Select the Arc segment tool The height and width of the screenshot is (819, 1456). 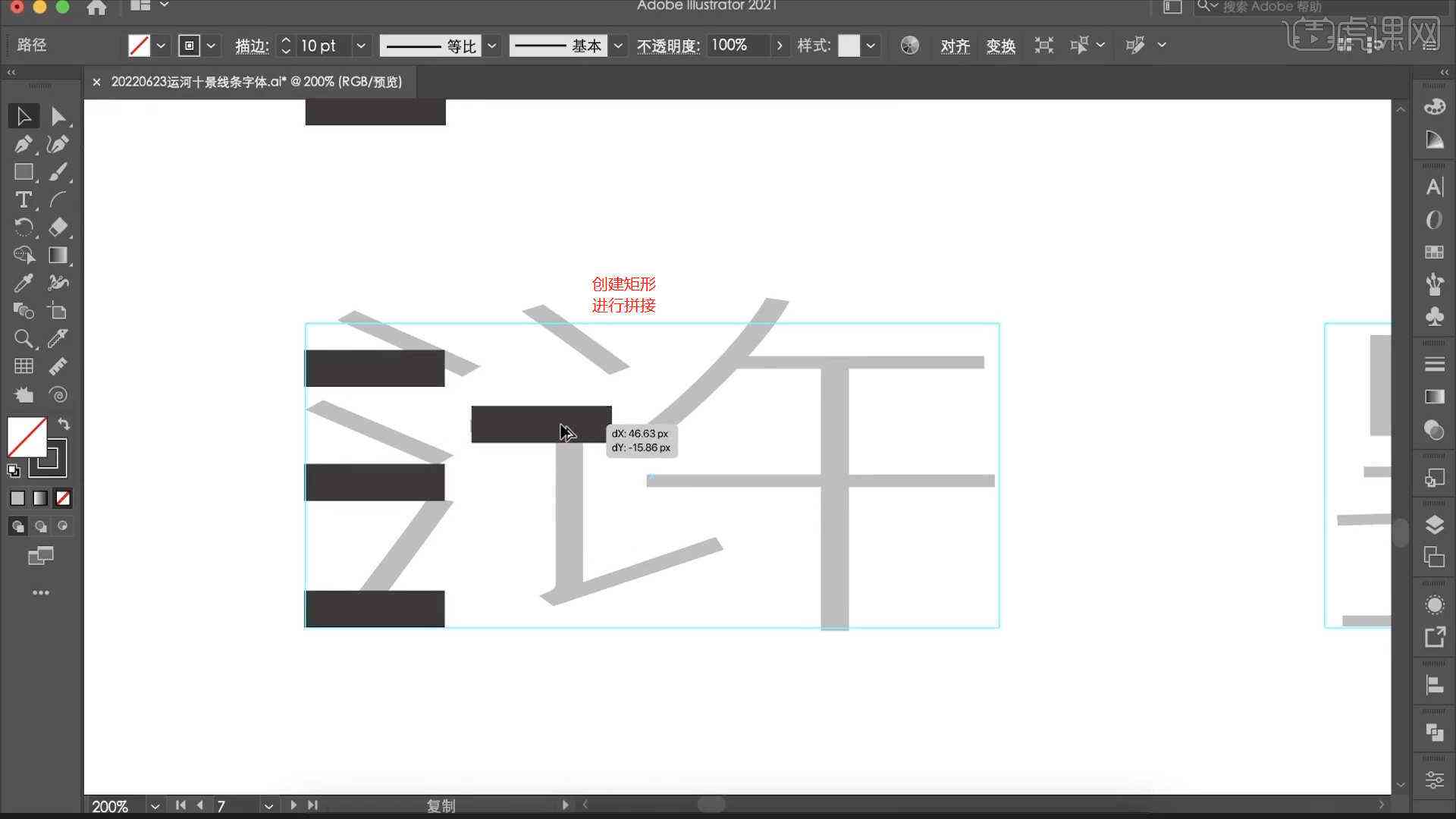click(58, 199)
